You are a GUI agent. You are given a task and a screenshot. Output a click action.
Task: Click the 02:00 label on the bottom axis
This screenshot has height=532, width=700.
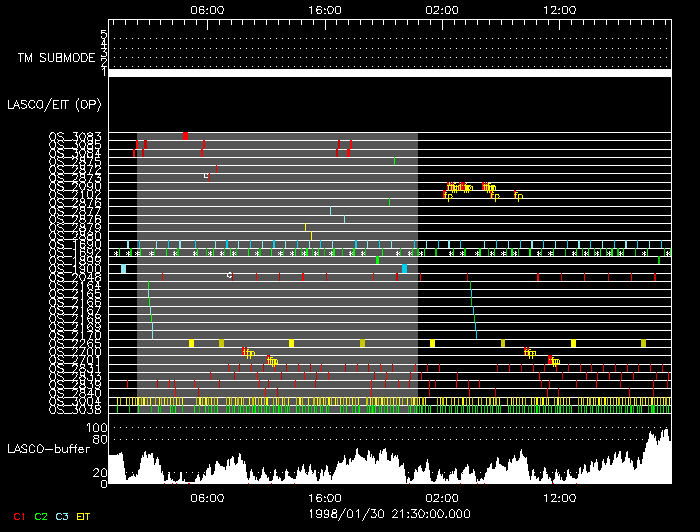pyautogui.click(x=441, y=497)
